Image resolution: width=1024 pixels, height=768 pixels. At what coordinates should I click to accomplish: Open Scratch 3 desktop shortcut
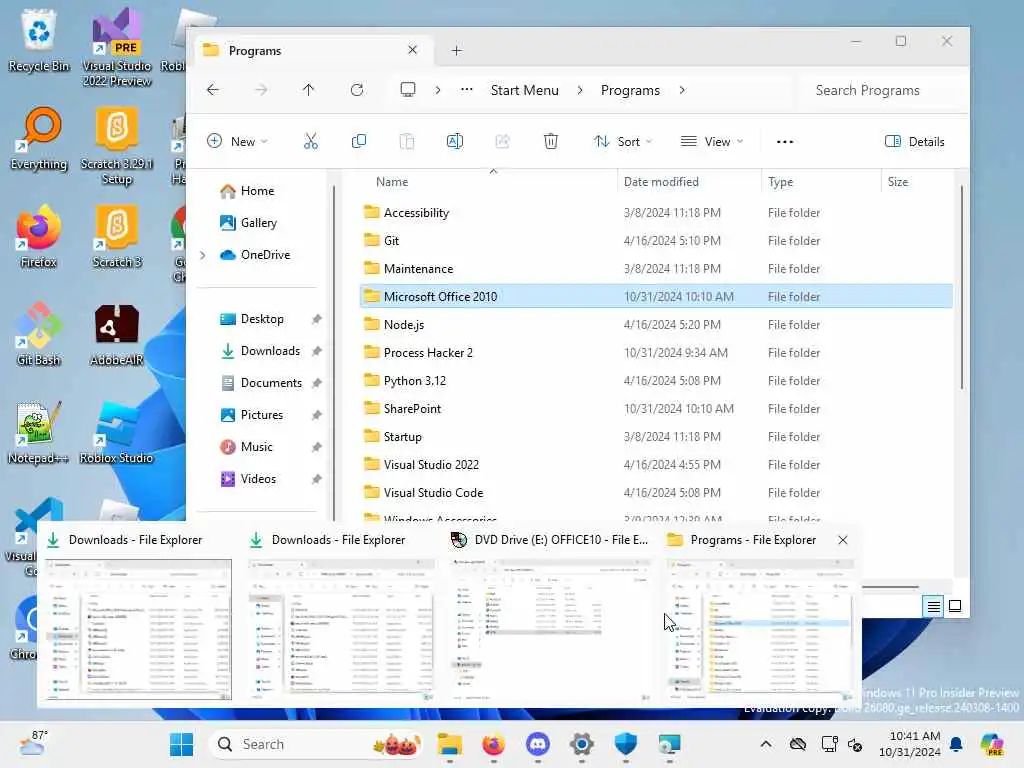(117, 236)
